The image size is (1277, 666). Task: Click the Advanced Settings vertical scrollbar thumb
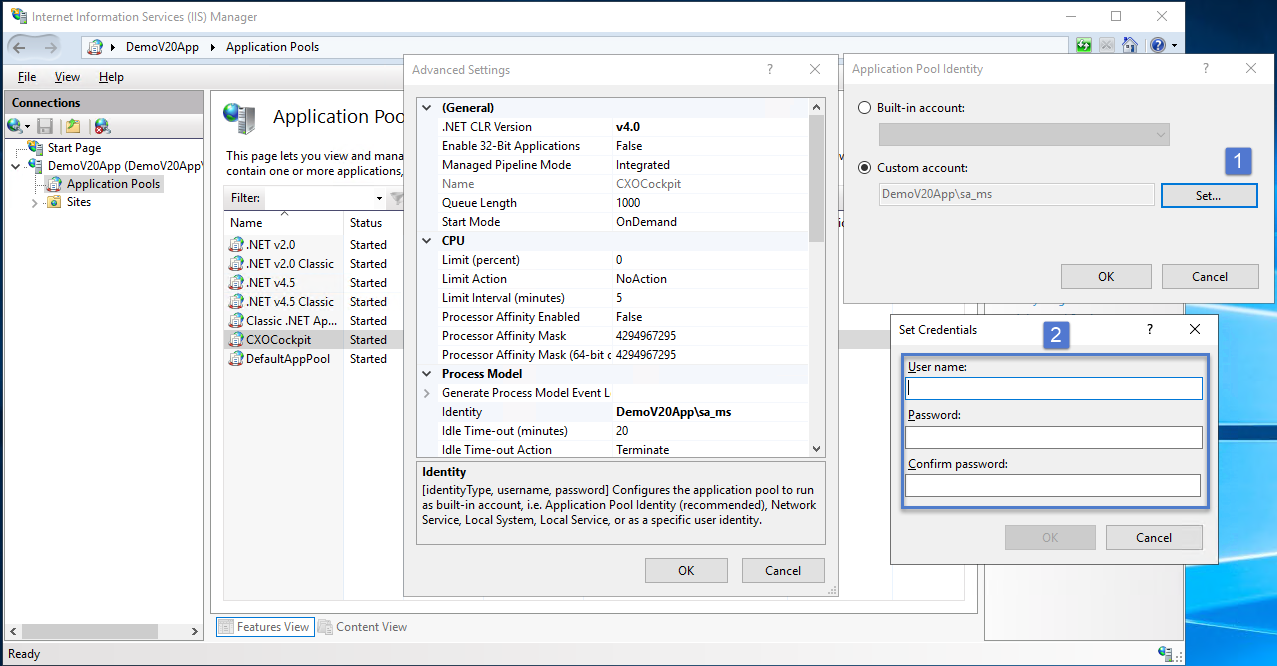click(x=816, y=180)
